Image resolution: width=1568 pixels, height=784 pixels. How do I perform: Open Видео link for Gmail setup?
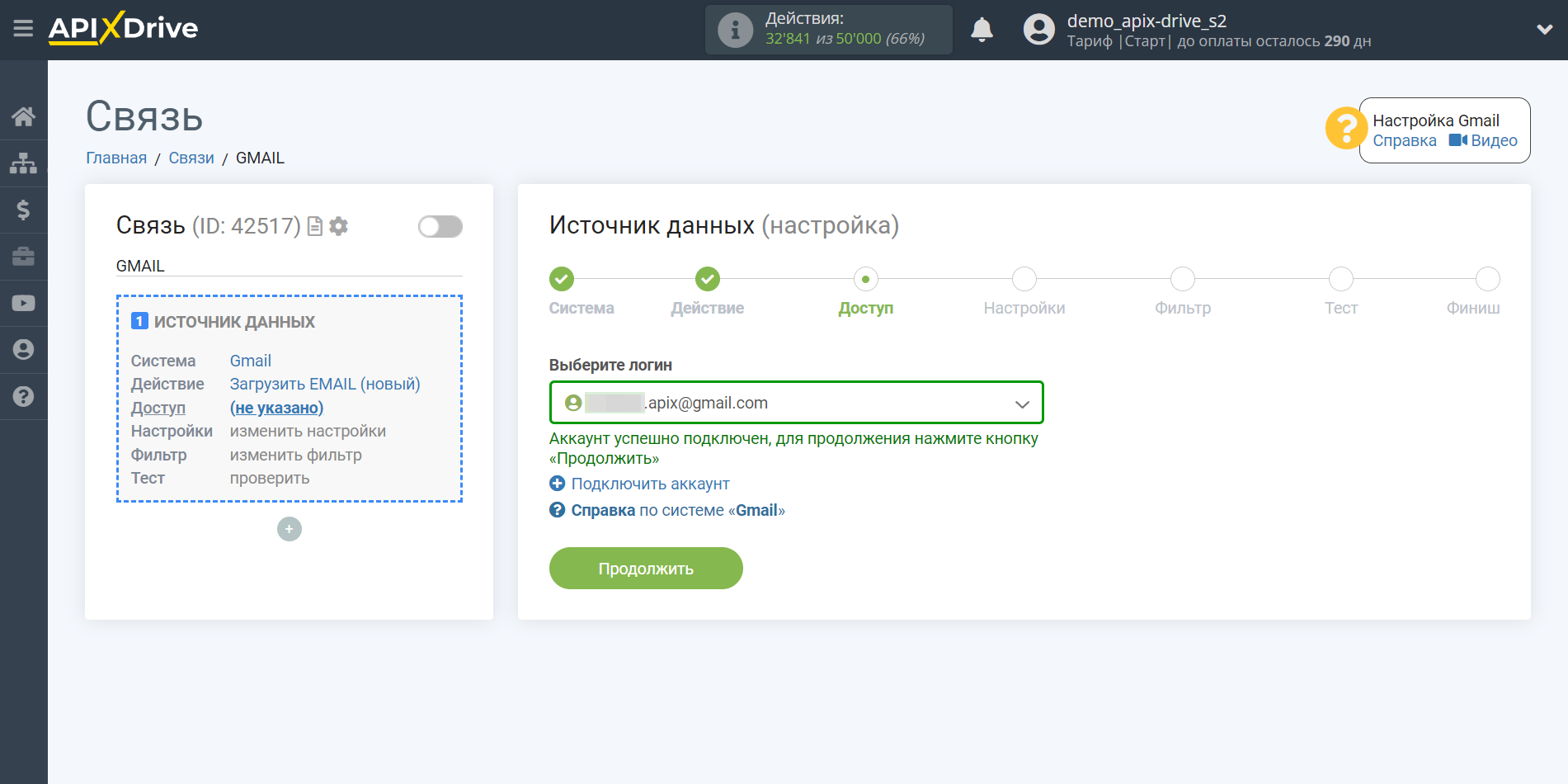(x=1483, y=141)
